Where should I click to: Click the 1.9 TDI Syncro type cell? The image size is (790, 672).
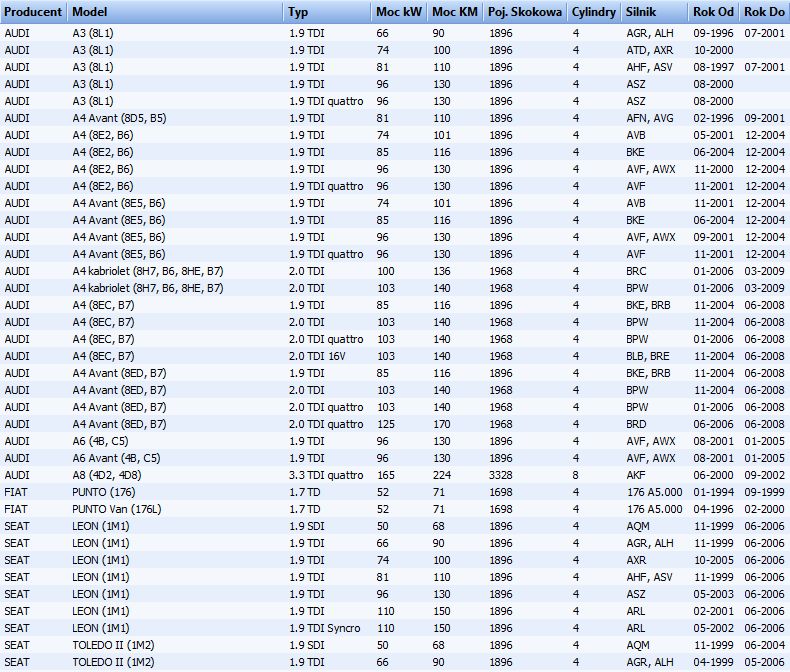325,628
